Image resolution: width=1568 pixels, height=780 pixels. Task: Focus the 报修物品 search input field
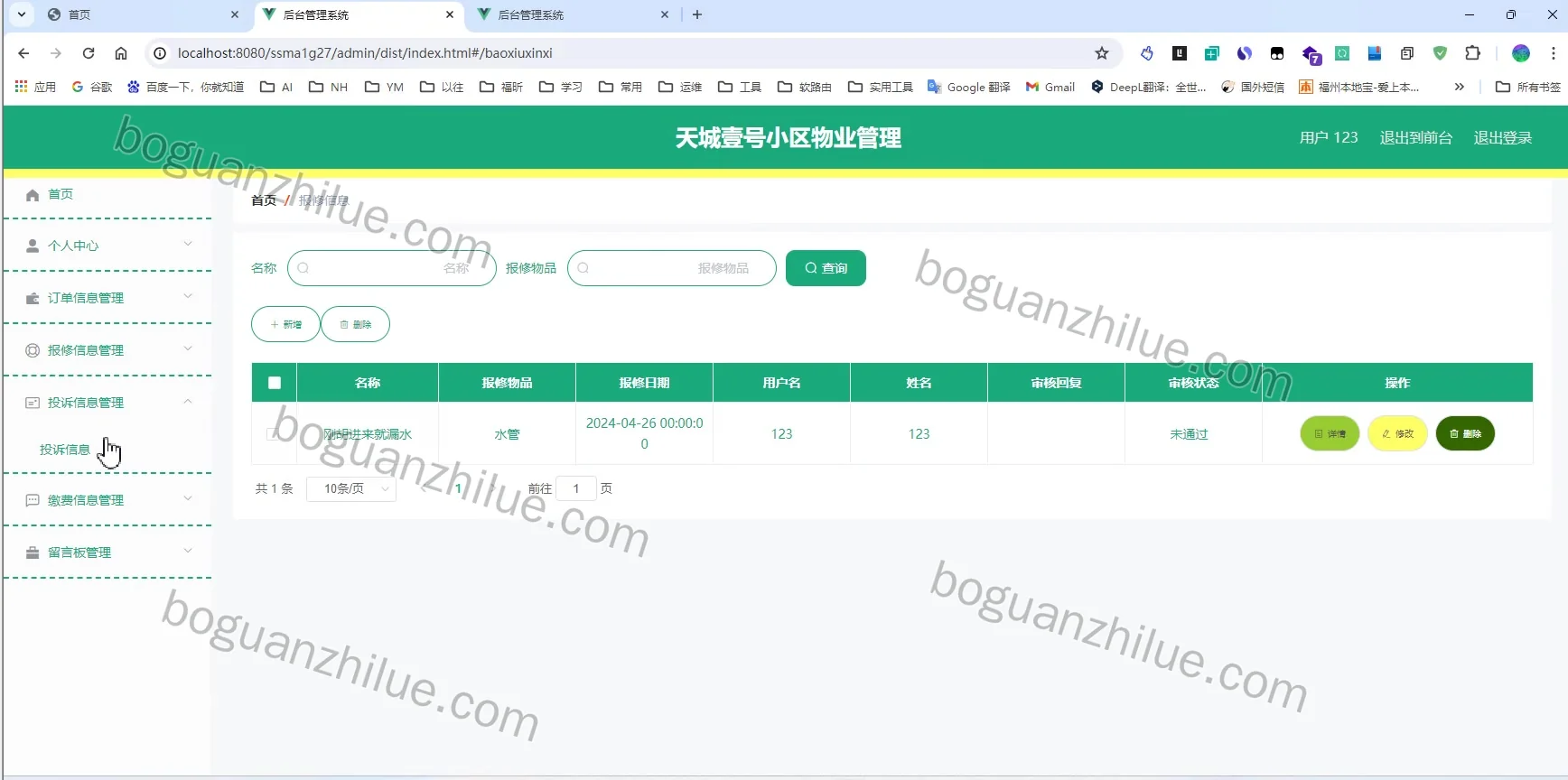672,268
